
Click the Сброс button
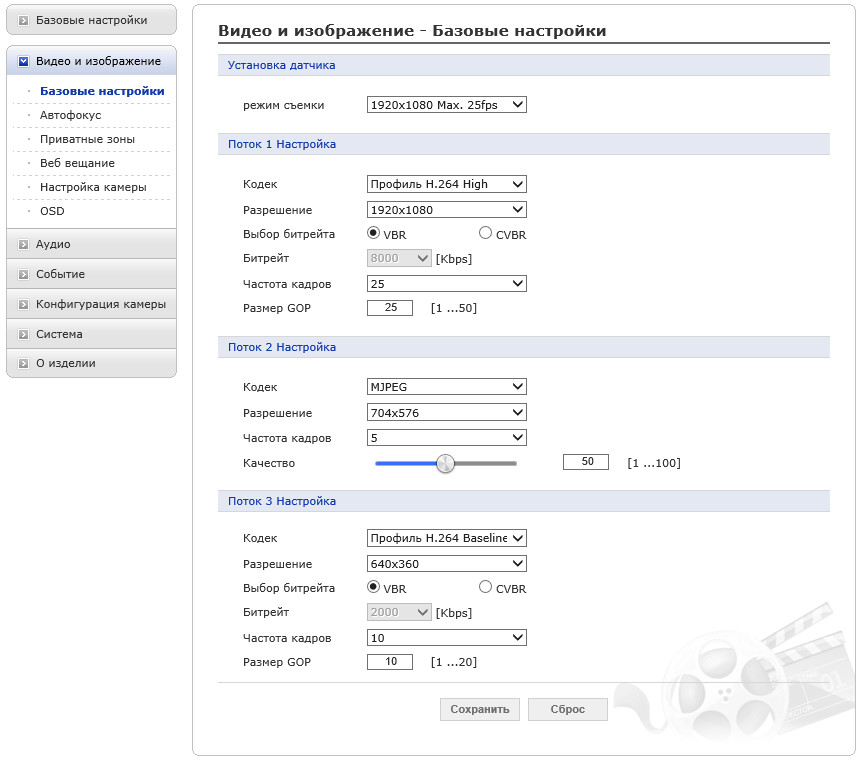click(567, 709)
